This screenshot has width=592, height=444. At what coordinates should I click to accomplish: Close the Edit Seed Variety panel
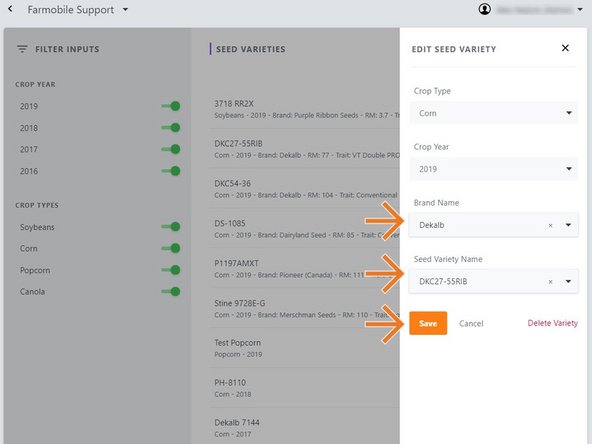(565, 48)
